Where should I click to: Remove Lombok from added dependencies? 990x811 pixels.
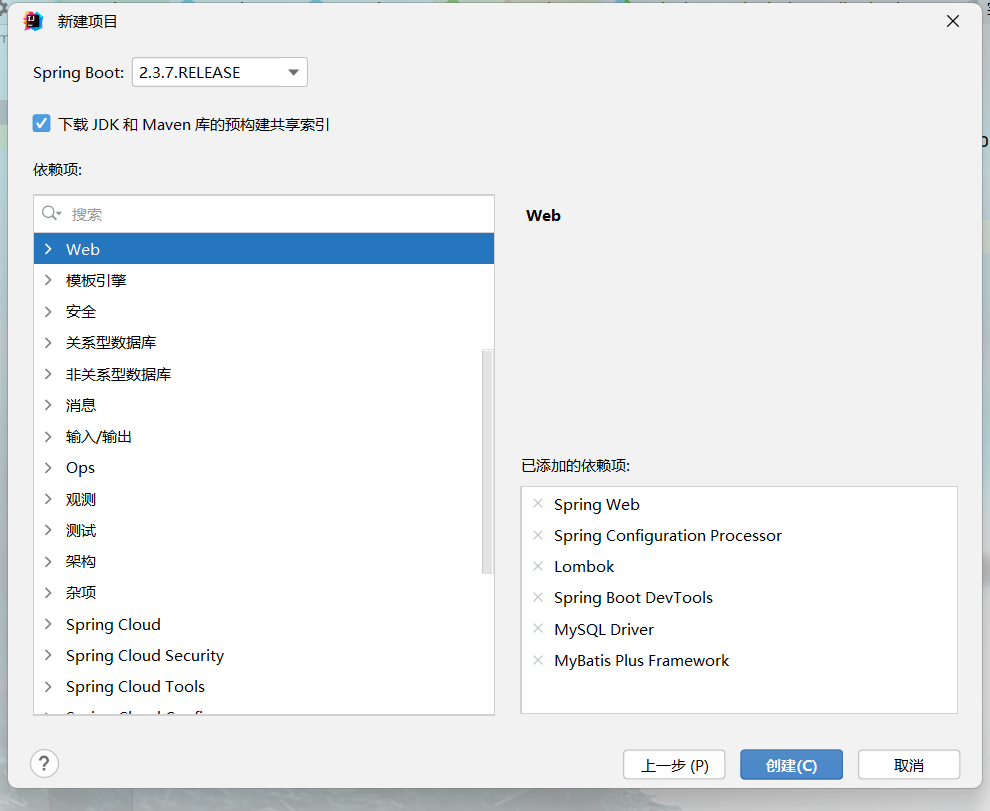(538, 566)
